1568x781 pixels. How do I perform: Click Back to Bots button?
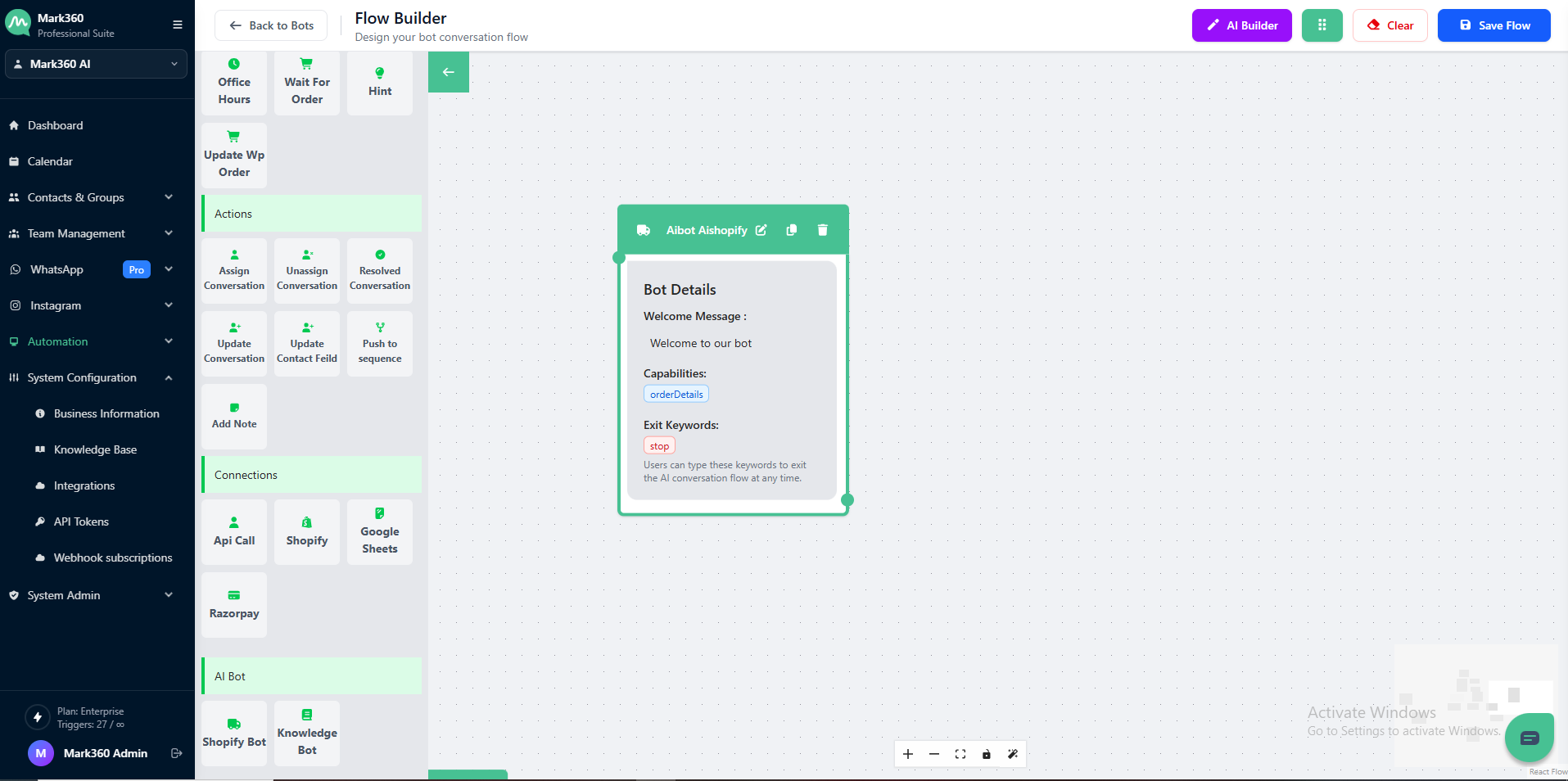[x=271, y=25]
